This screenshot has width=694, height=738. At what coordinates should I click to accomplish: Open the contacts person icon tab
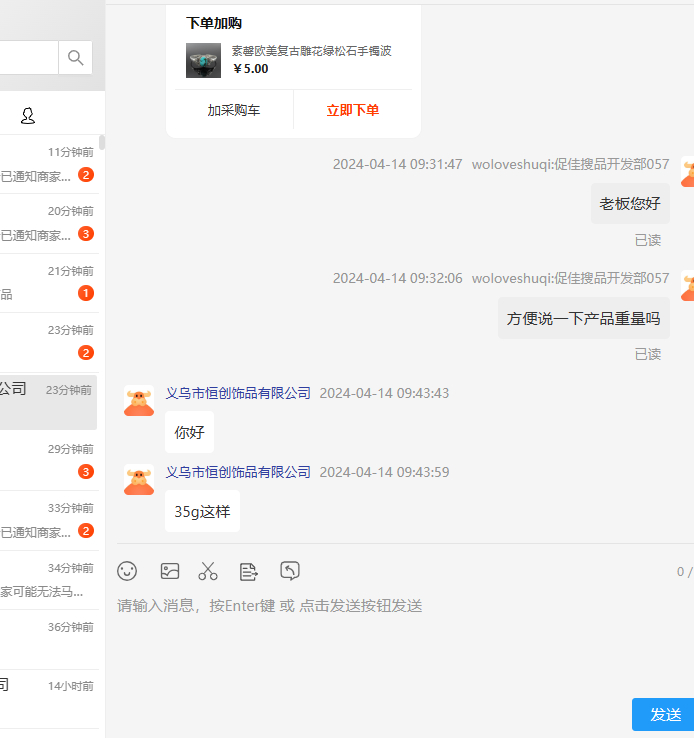click(x=28, y=117)
